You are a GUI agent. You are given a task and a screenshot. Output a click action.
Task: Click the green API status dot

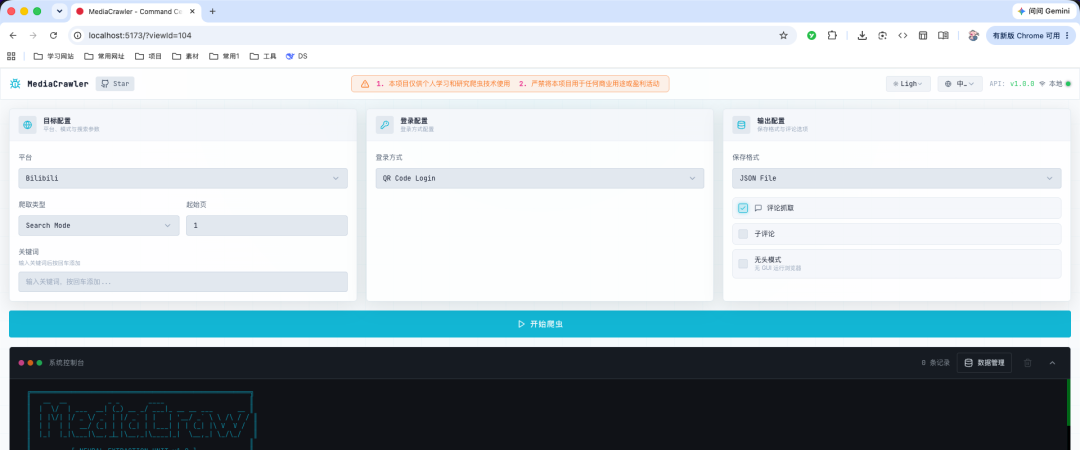(1068, 83)
